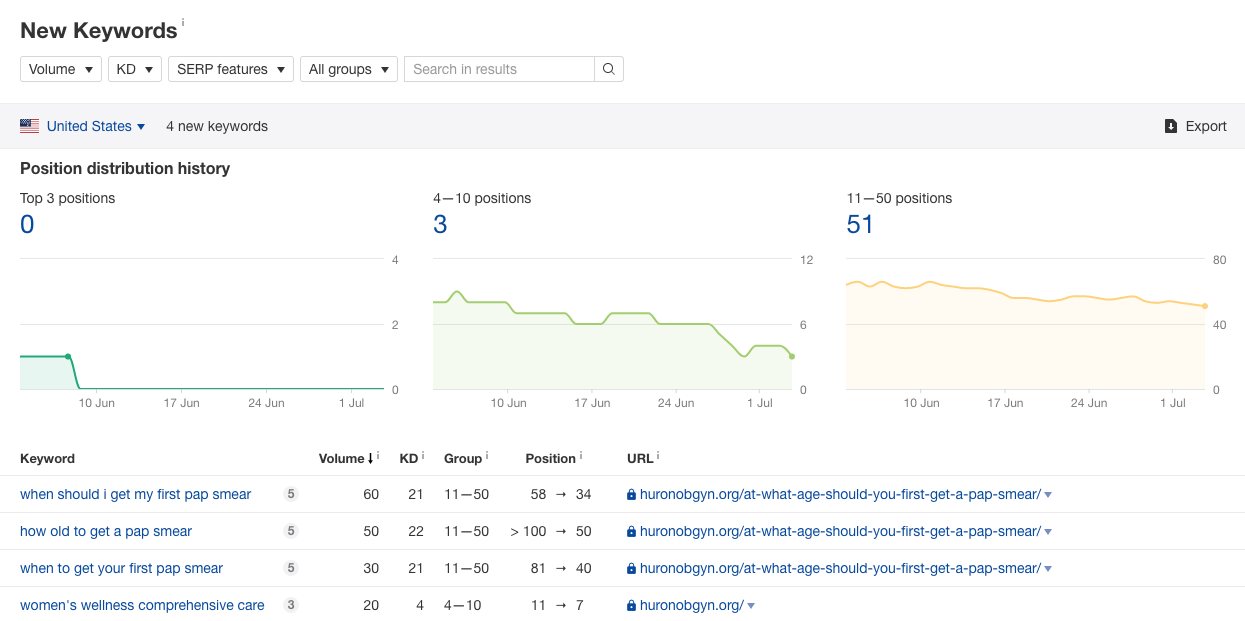
Task: Open URL link for 'when should i get my first pap smear'
Action: click(x=840, y=494)
